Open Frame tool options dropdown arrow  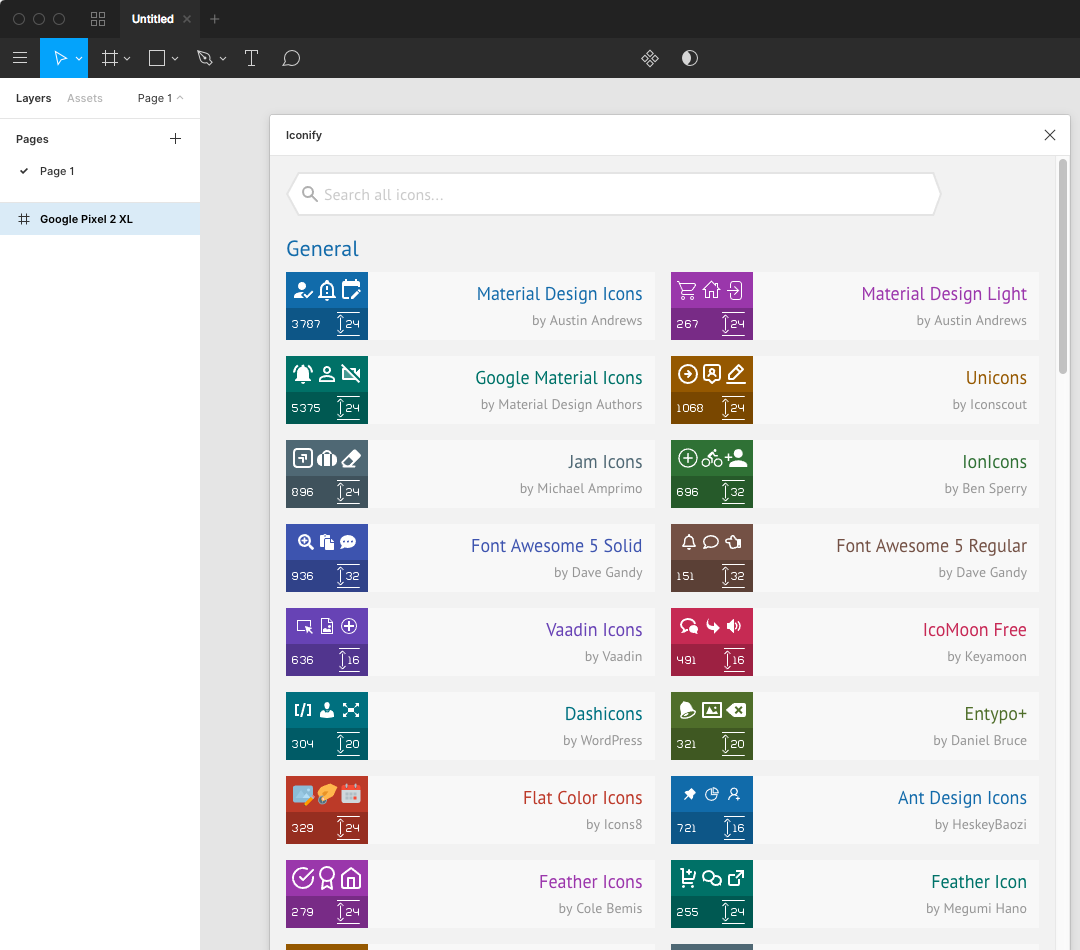point(127,59)
